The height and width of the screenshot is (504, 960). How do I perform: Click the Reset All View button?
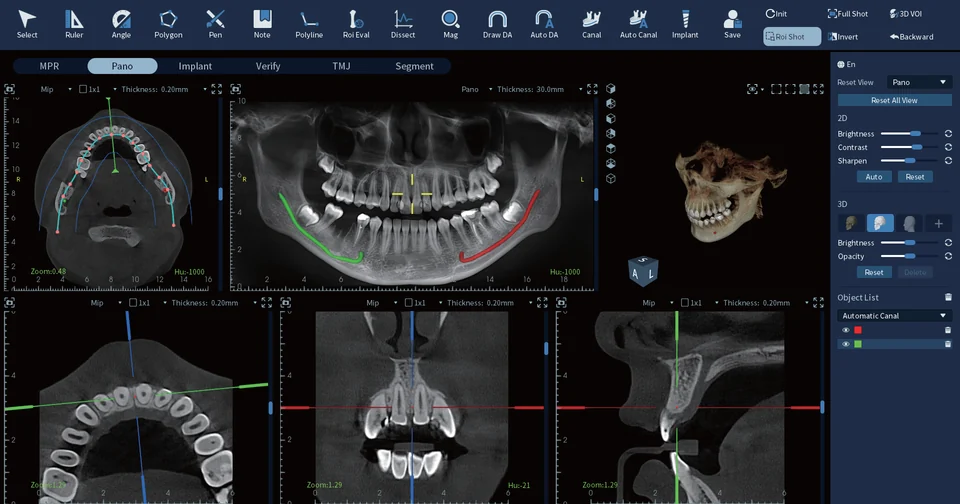tap(894, 100)
